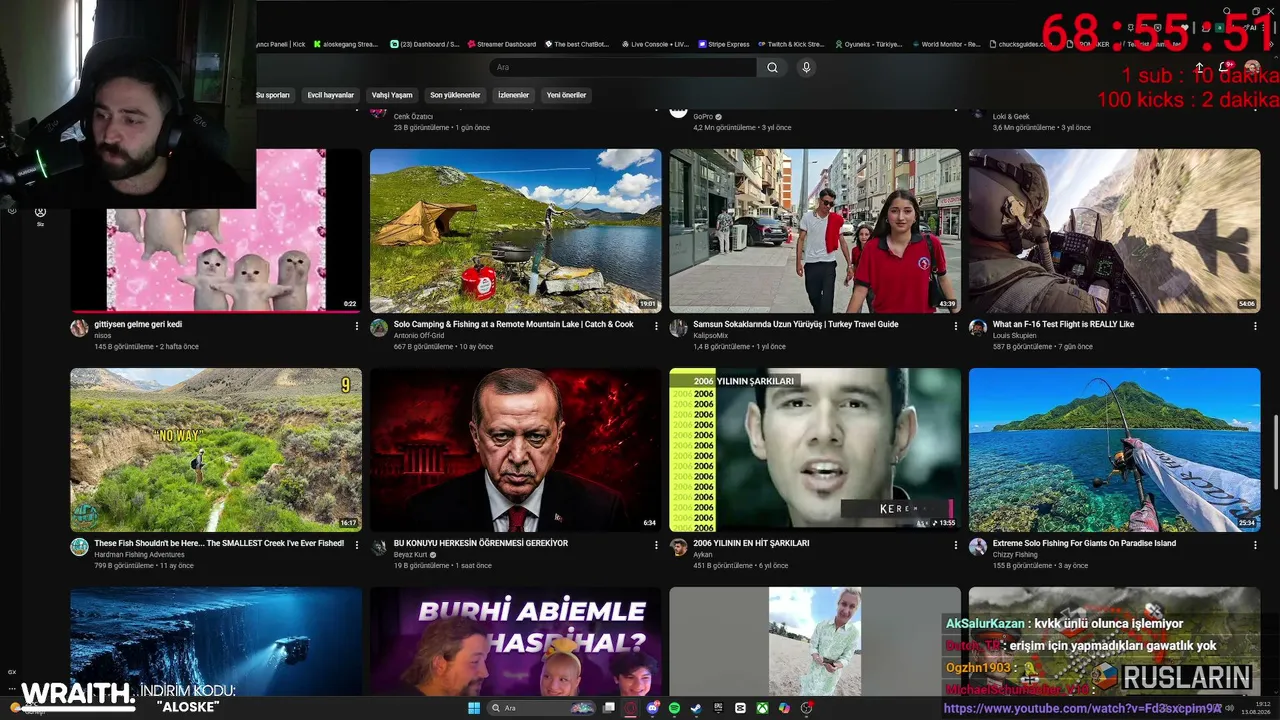Open Samsun Sokaklarında Uzun Yürüyüş title

click(x=795, y=324)
